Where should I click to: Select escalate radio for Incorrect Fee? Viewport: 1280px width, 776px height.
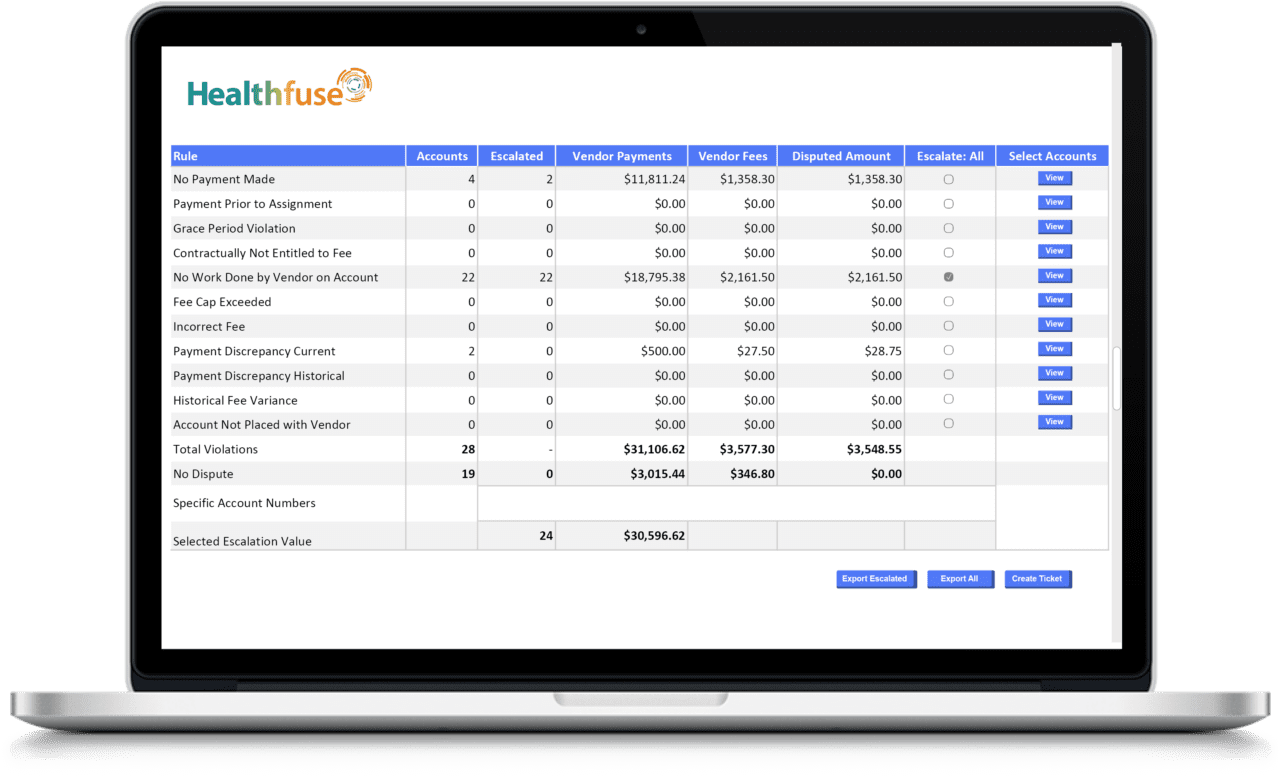(949, 326)
